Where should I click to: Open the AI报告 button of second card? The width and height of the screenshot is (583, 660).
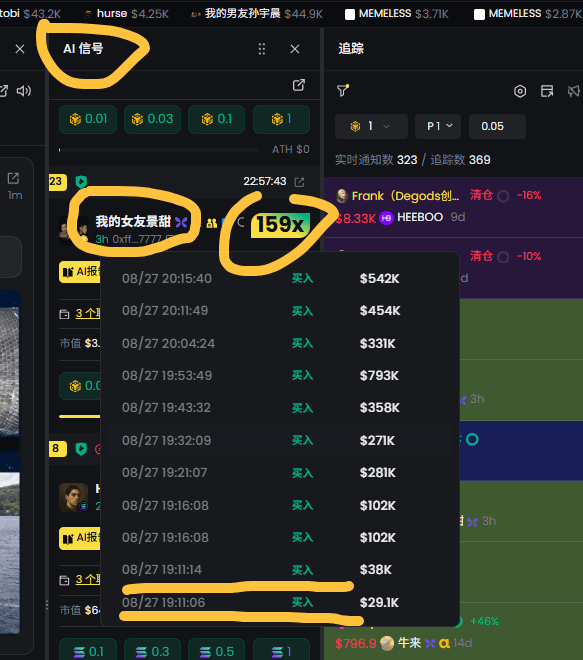click(x=80, y=538)
